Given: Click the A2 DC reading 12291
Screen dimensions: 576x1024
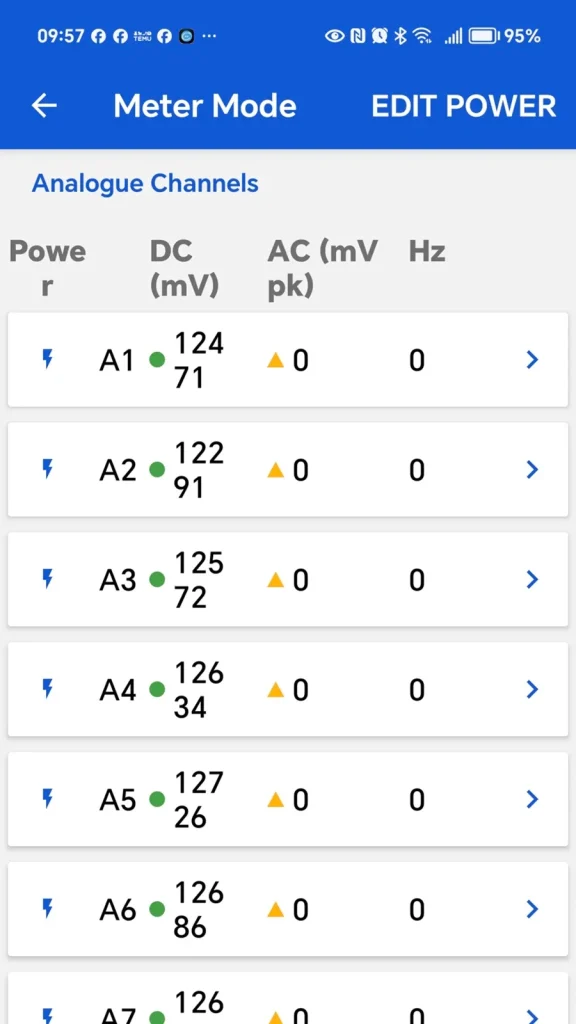Looking at the screenshot, I should (x=199, y=470).
